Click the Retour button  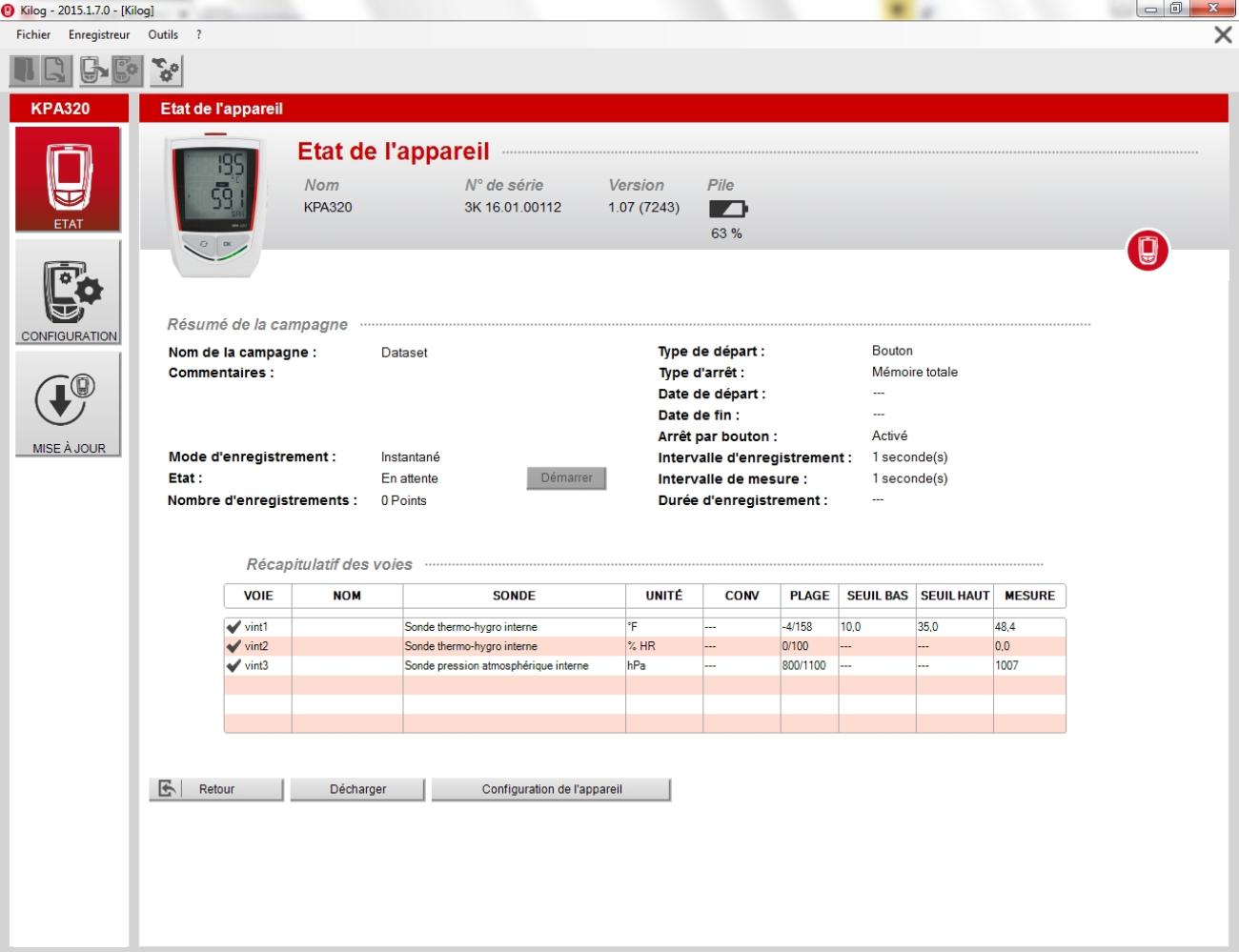(x=216, y=789)
